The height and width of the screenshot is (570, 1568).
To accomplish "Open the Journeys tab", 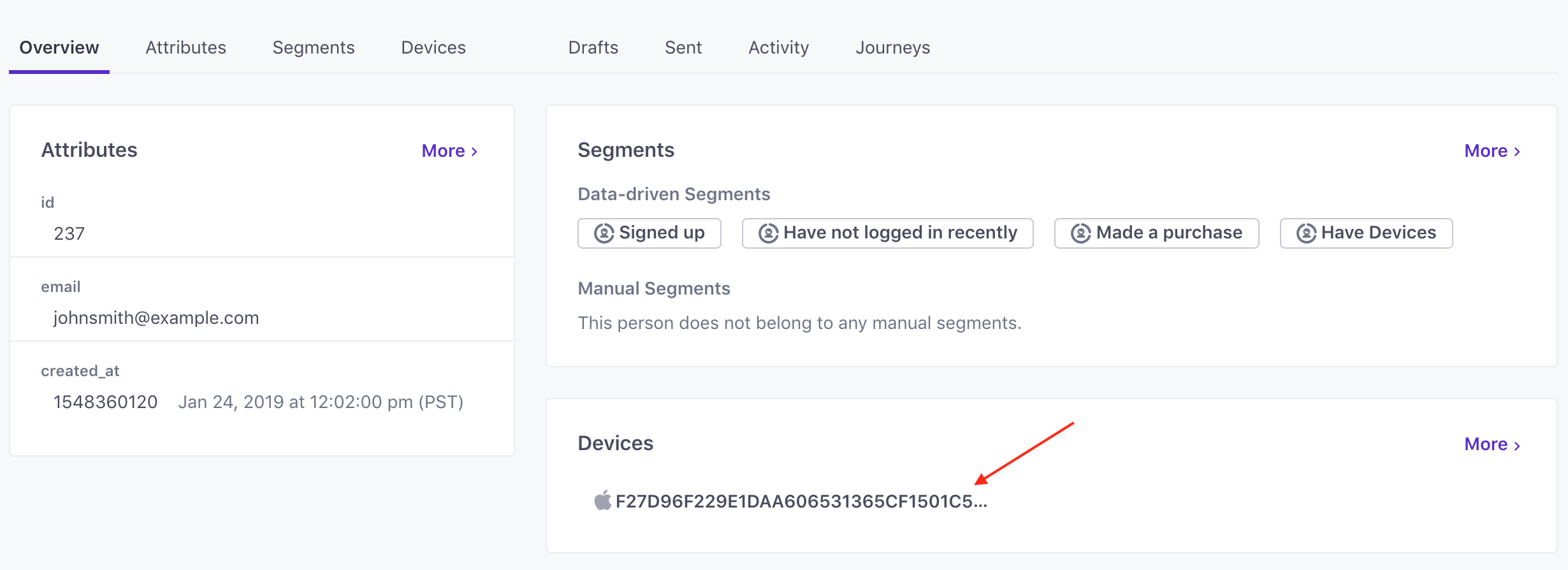I will tap(893, 48).
